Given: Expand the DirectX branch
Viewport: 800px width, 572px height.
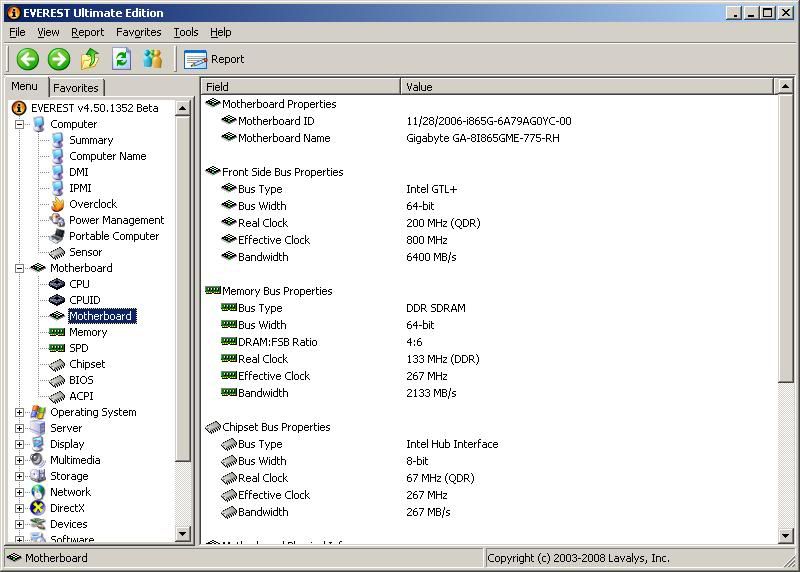Looking at the screenshot, I should coord(19,508).
